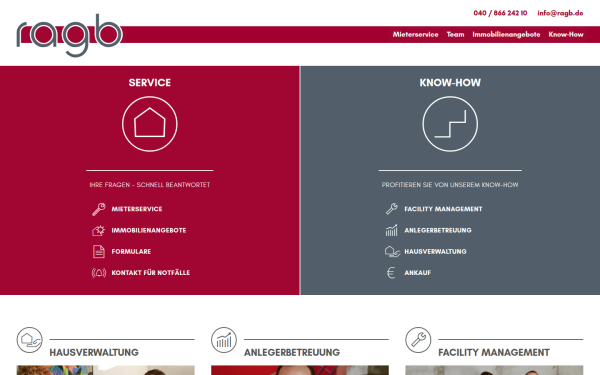Click the Facility Management round wrench icon below
The height and width of the screenshot is (375, 600).
pos(418,340)
